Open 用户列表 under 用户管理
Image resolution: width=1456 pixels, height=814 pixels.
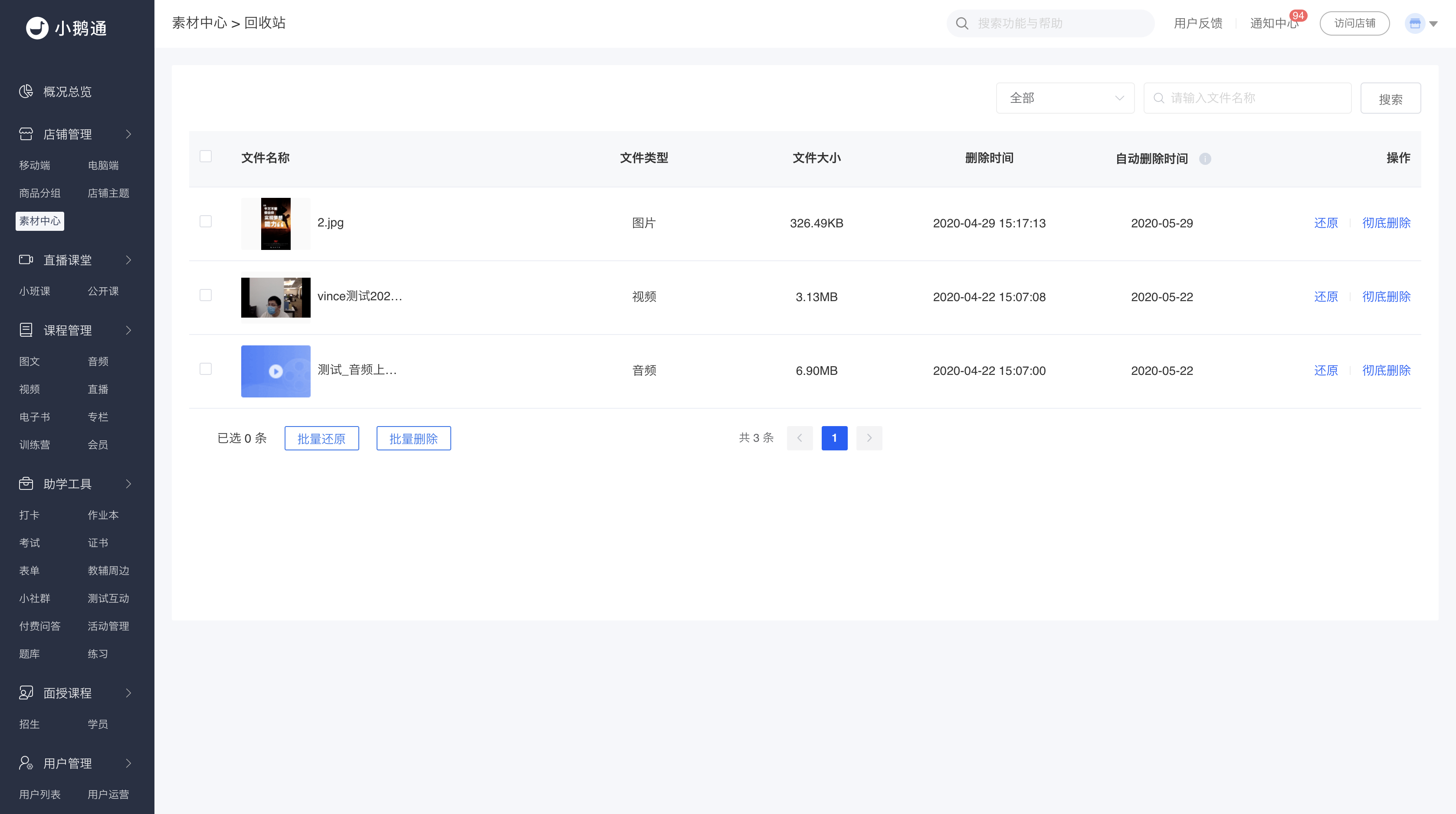tap(39, 795)
